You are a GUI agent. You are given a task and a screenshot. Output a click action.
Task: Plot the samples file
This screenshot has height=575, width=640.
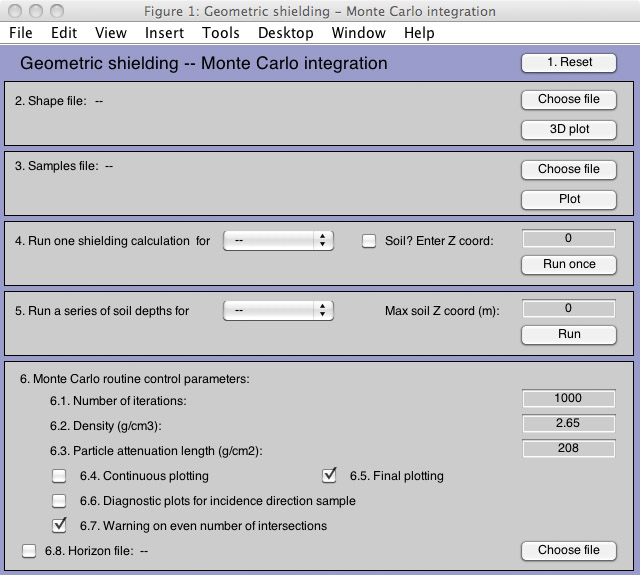(x=569, y=200)
